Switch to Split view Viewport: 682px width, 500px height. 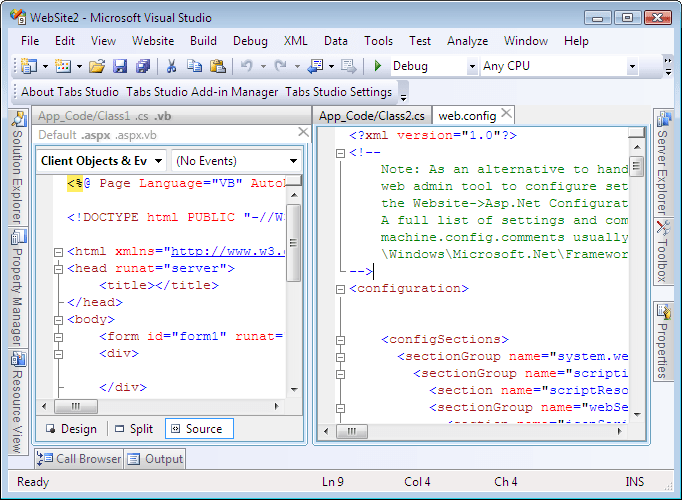134,429
